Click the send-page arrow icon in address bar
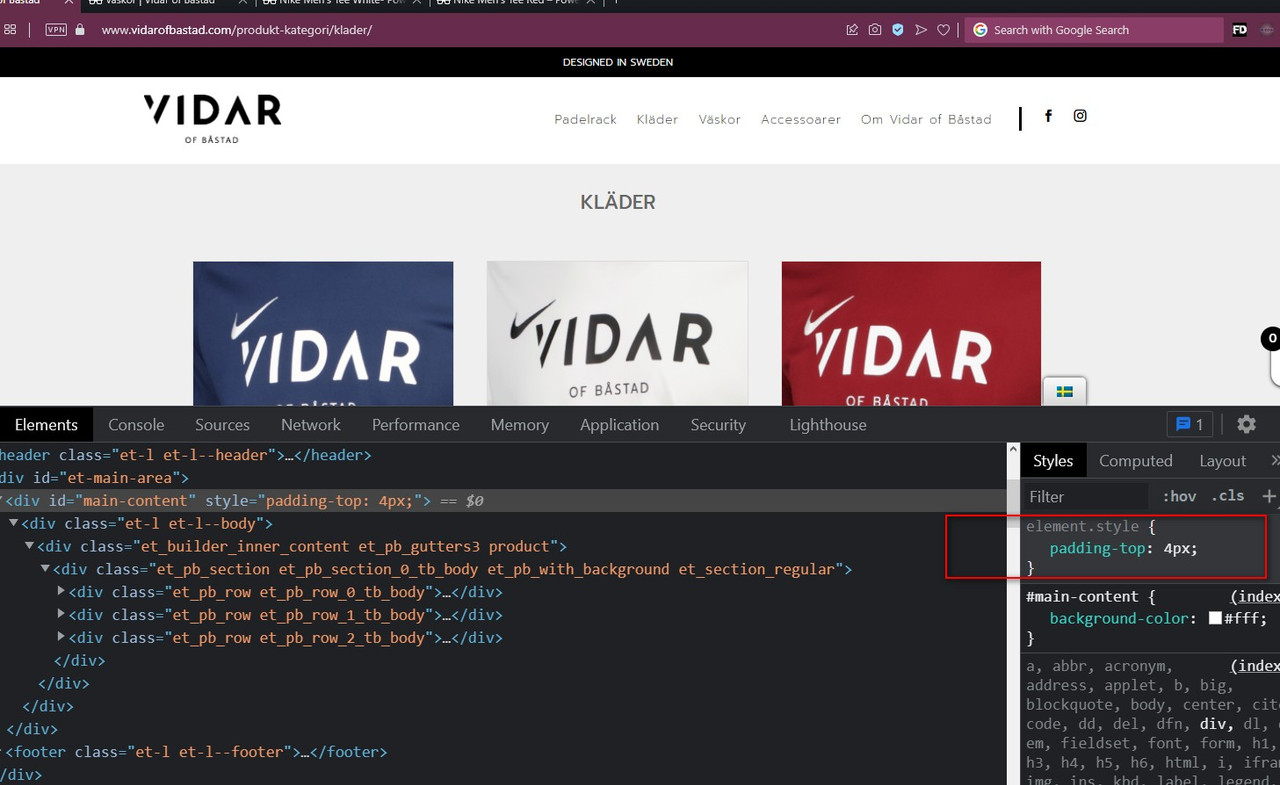 tap(921, 30)
